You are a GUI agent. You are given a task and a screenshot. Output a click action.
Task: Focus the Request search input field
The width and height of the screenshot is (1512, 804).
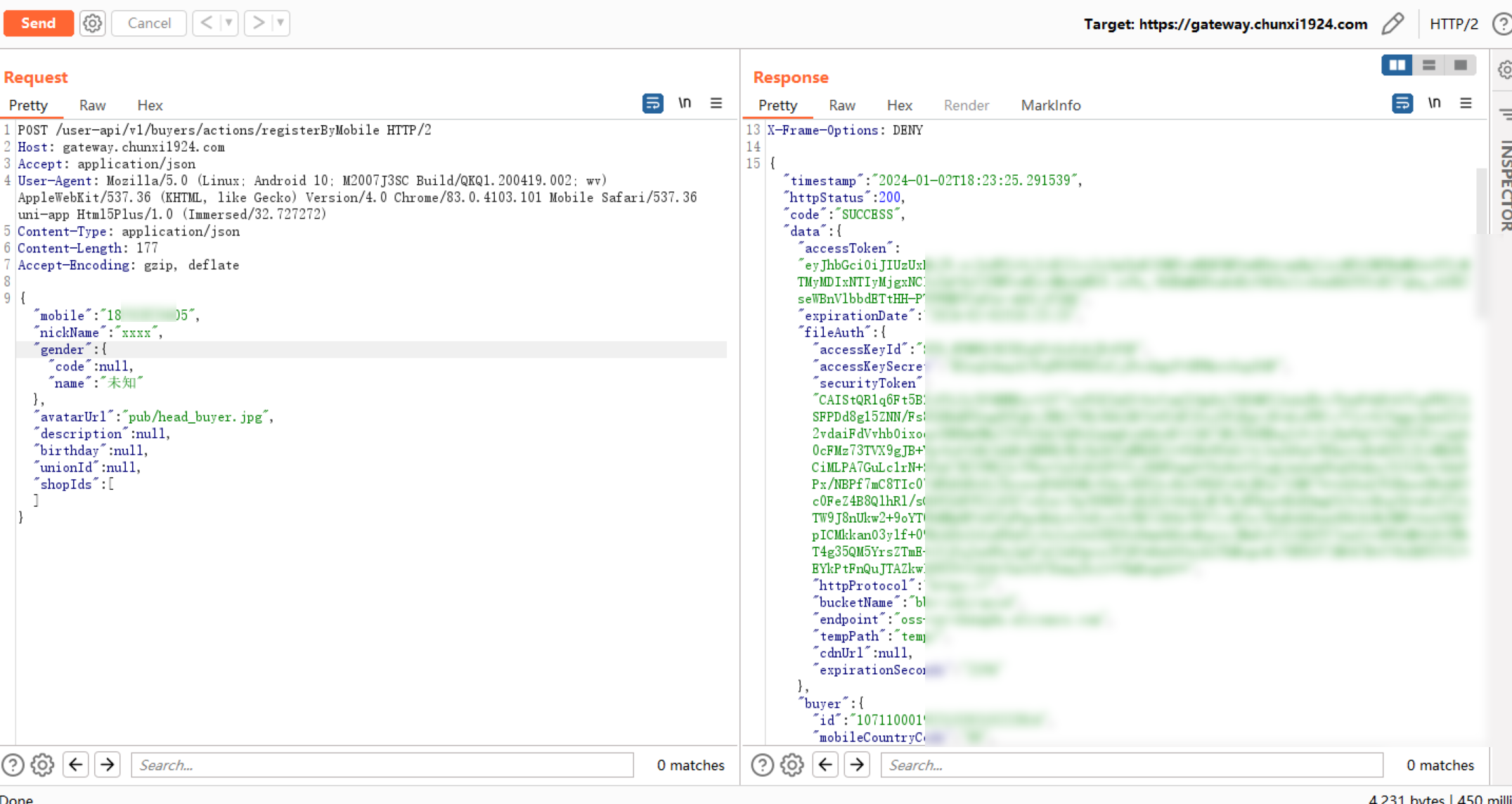(x=382, y=765)
